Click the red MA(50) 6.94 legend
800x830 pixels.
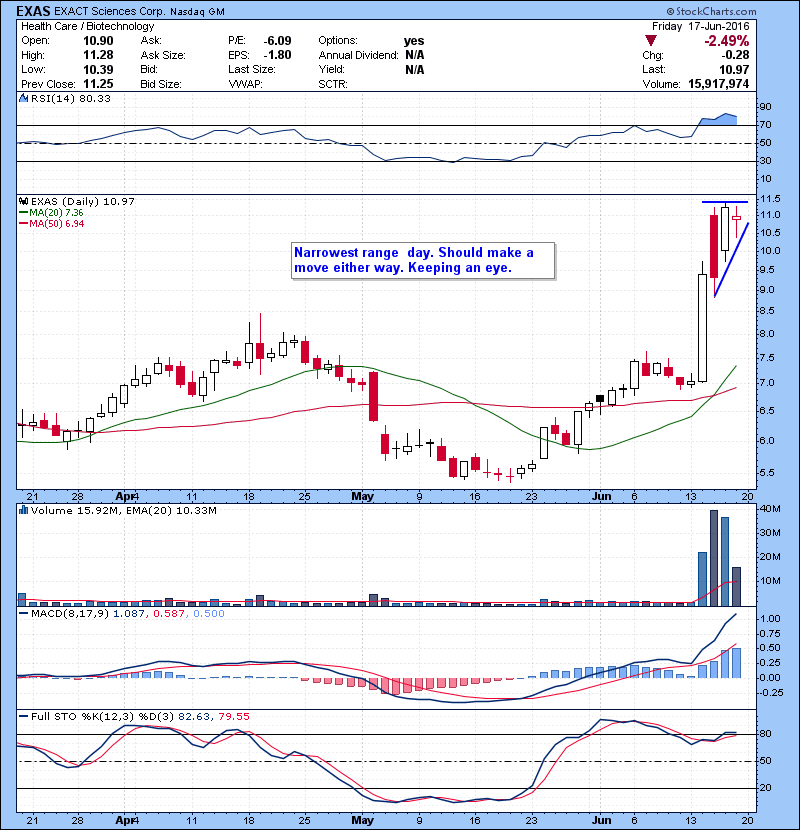point(51,223)
